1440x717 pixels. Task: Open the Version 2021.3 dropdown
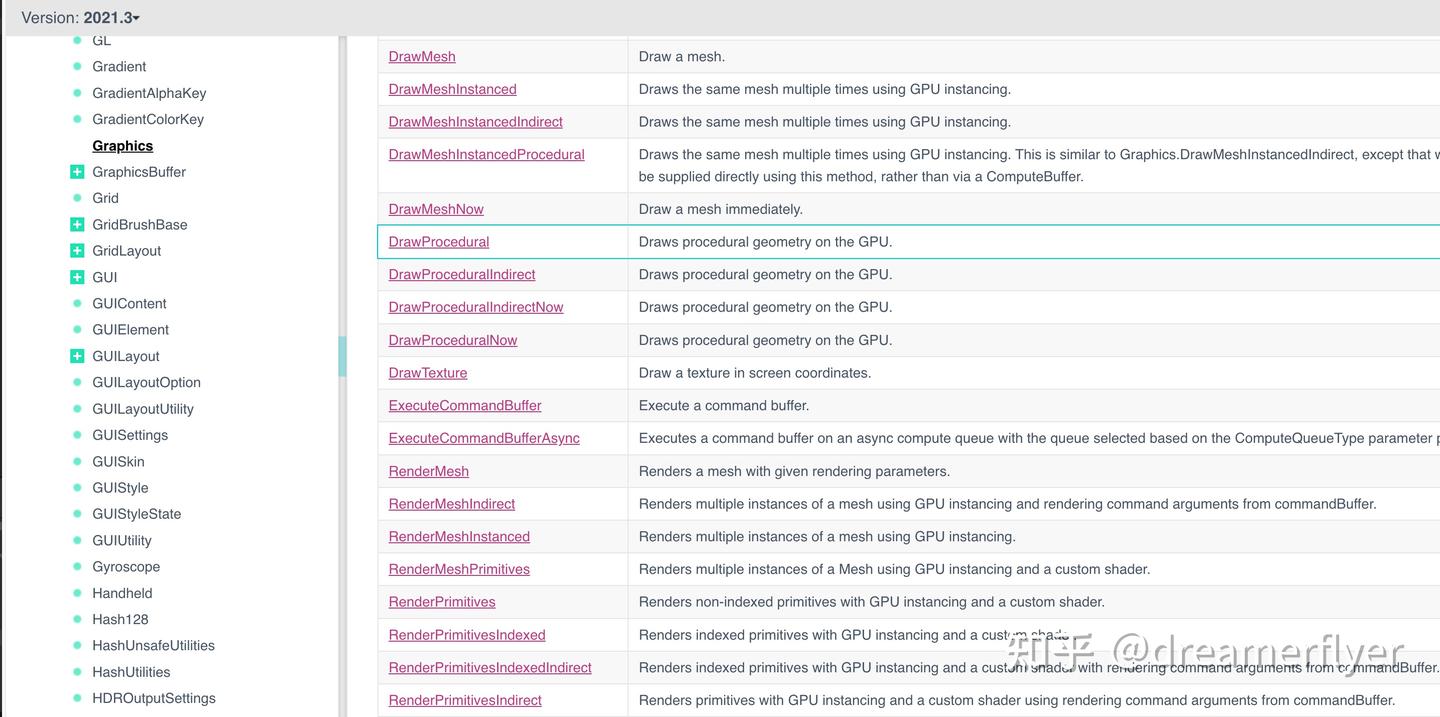(81, 18)
